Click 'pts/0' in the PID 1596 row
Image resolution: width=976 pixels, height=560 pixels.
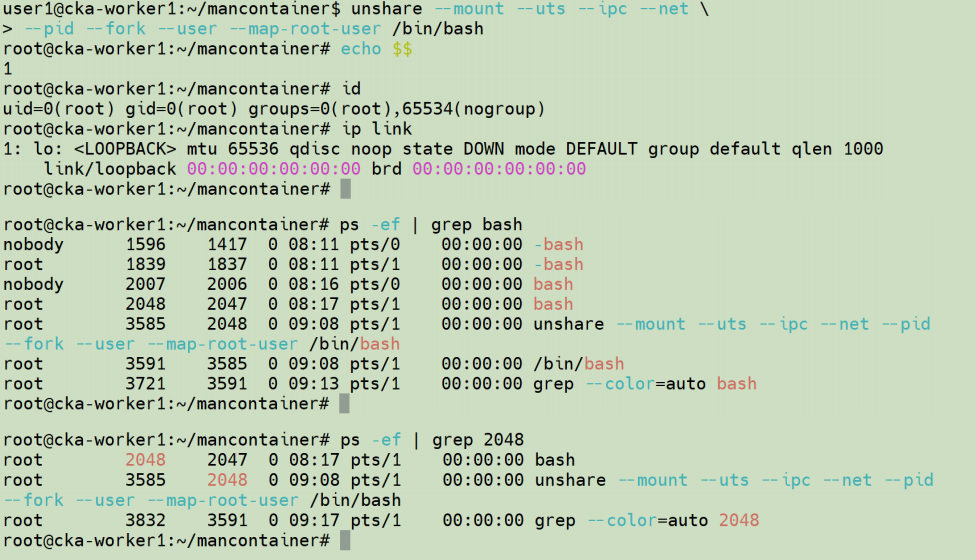pos(375,245)
